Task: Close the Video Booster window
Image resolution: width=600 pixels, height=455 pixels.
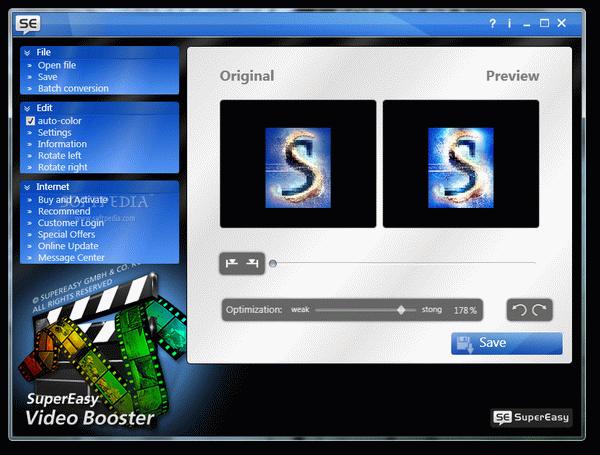Action: coord(561,23)
